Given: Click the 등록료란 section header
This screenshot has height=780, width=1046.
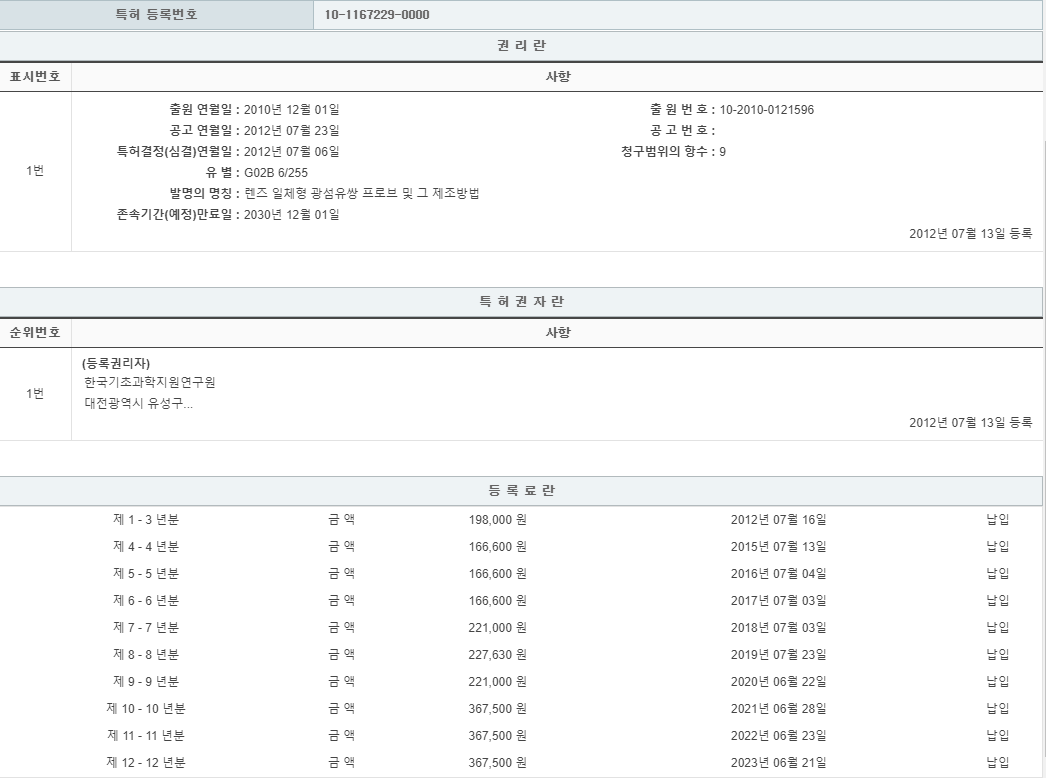Looking at the screenshot, I should [521, 491].
